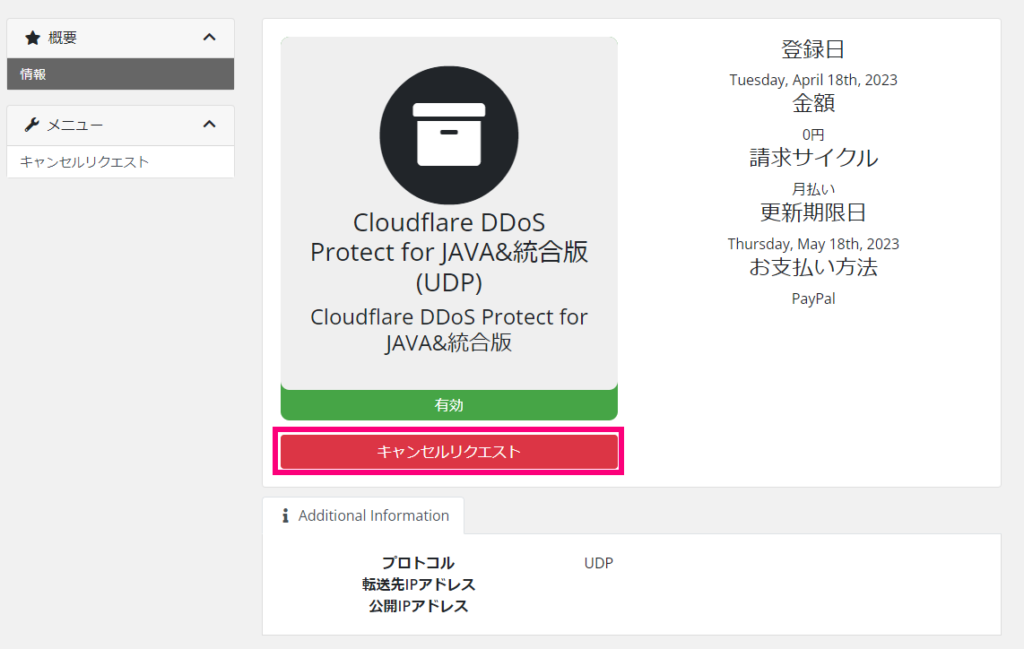Click the wrench icon beside メニュー
The height and width of the screenshot is (649, 1024).
pyautogui.click(x=32, y=125)
